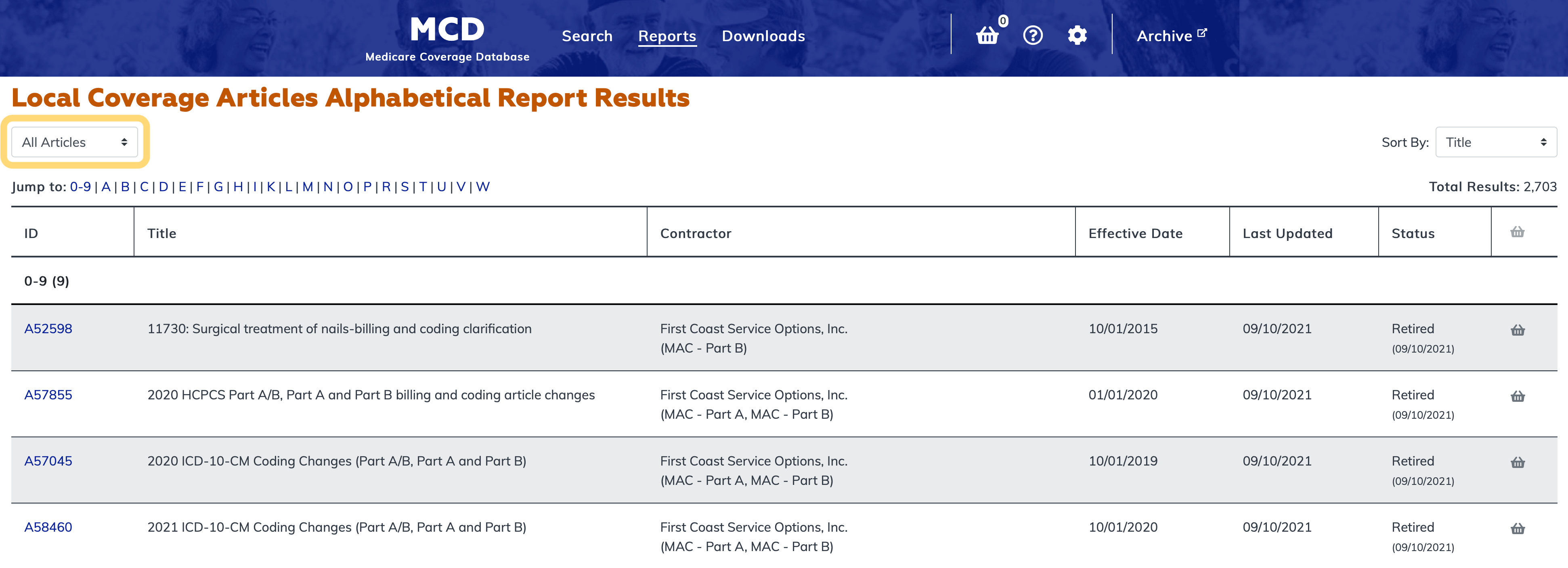Jump to letter W articles
Screen dimensions: 1568x568
(x=482, y=187)
